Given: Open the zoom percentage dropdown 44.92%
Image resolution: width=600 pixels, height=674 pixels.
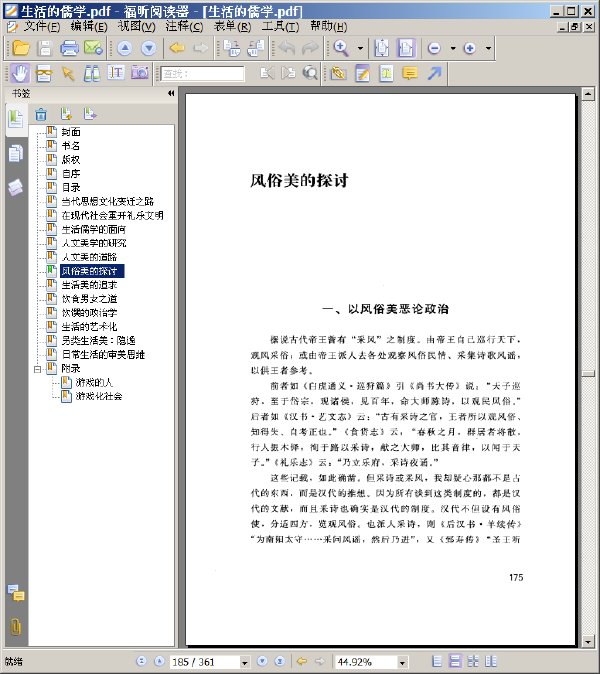Looking at the screenshot, I should point(402,662).
